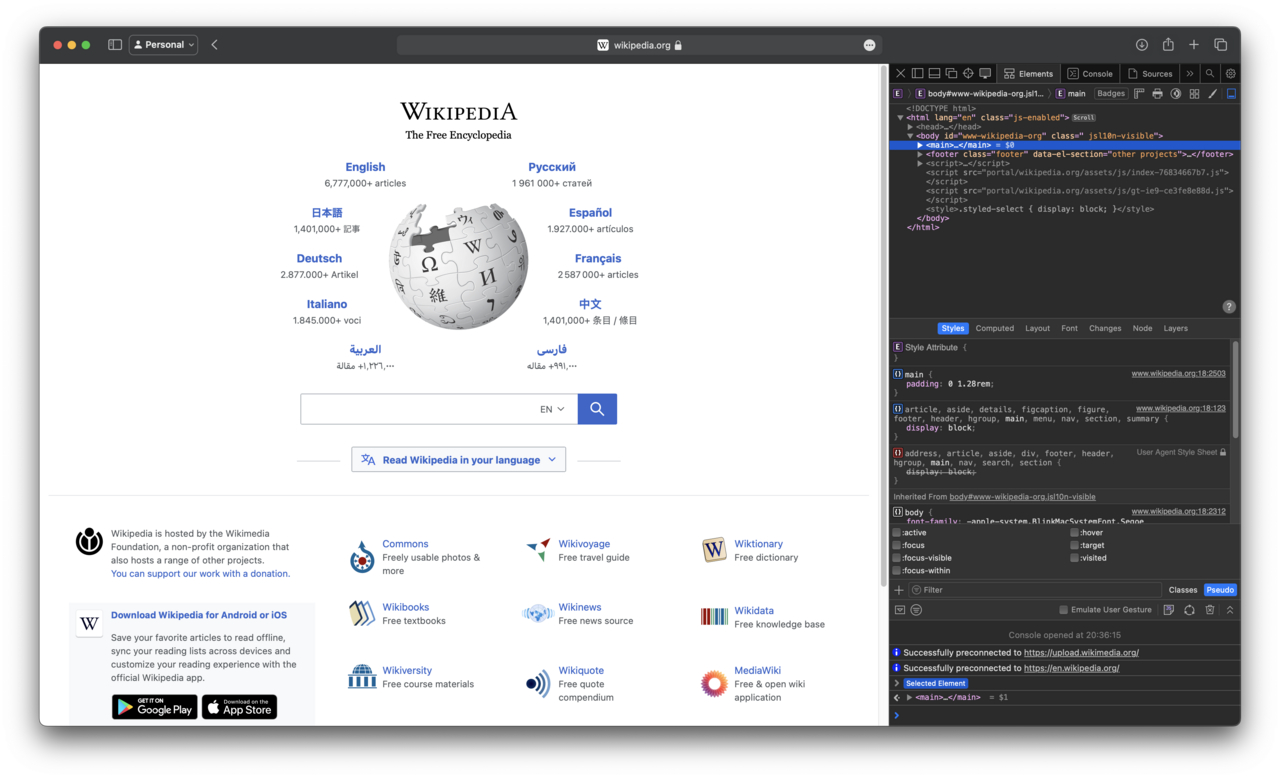Image resolution: width=1280 pixels, height=778 pixels.
Task: Open Web Inspector settings gear
Action: [1231, 73]
